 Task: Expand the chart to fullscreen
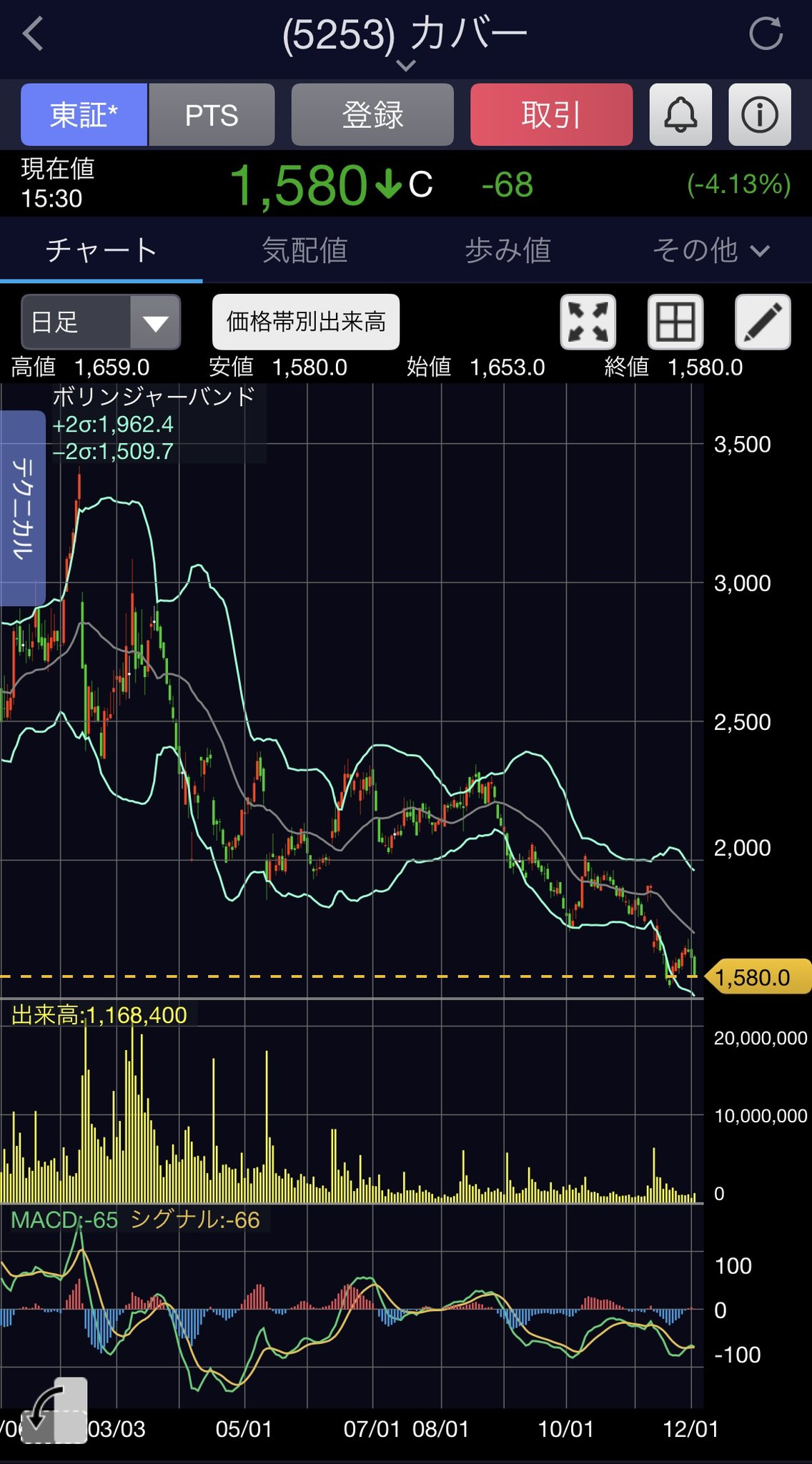pos(588,322)
